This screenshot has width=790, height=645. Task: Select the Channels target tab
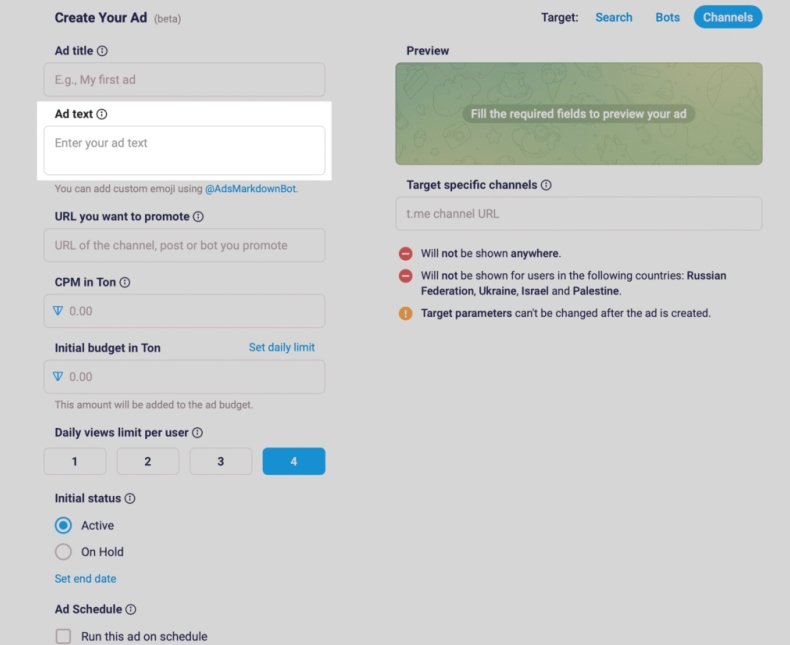728,17
